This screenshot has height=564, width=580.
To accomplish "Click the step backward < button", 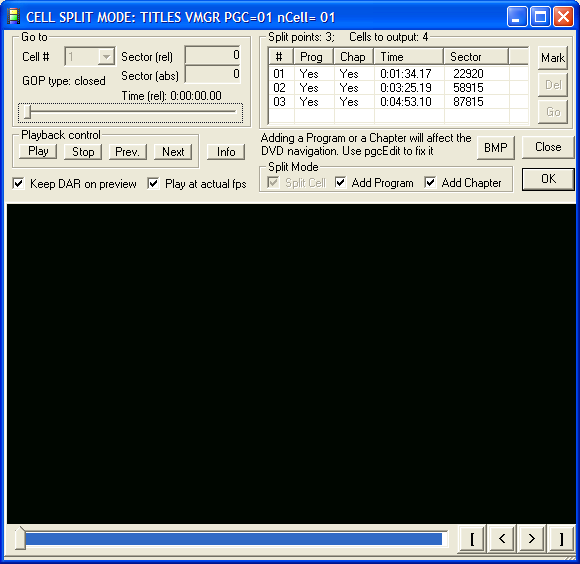I will click(502, 538).
